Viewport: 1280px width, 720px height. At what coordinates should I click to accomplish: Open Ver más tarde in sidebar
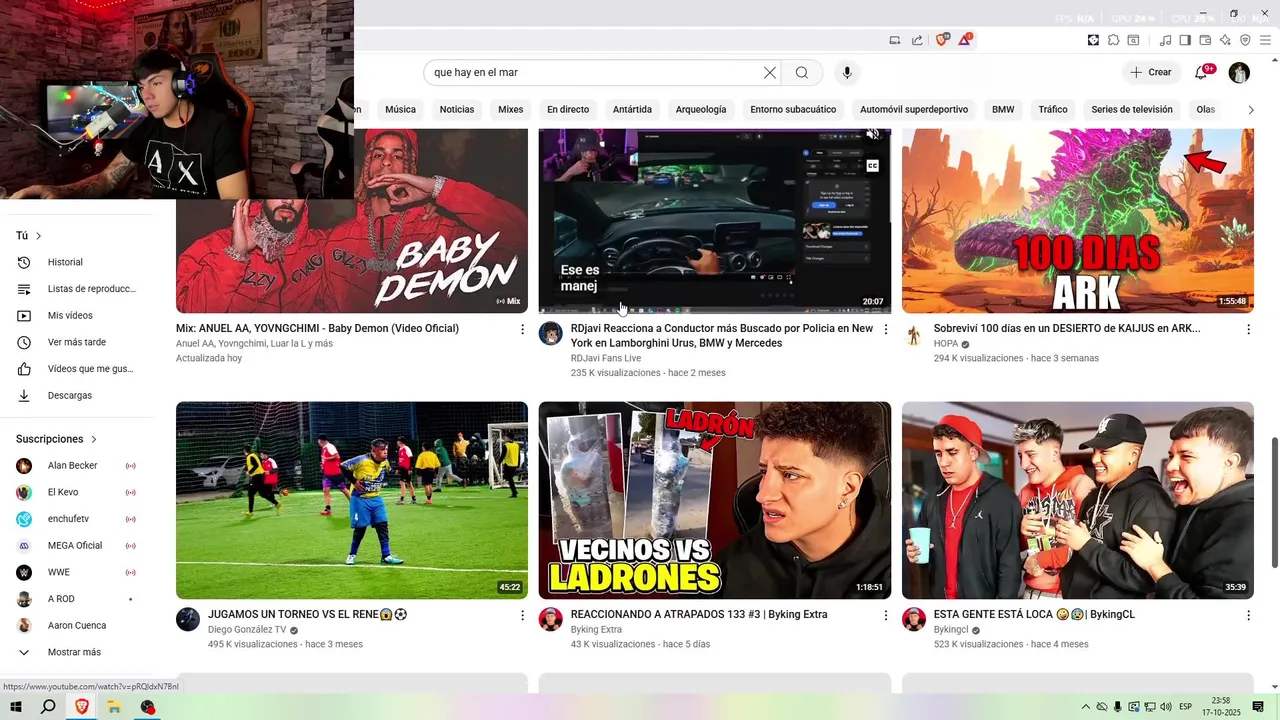coord(76,342)
